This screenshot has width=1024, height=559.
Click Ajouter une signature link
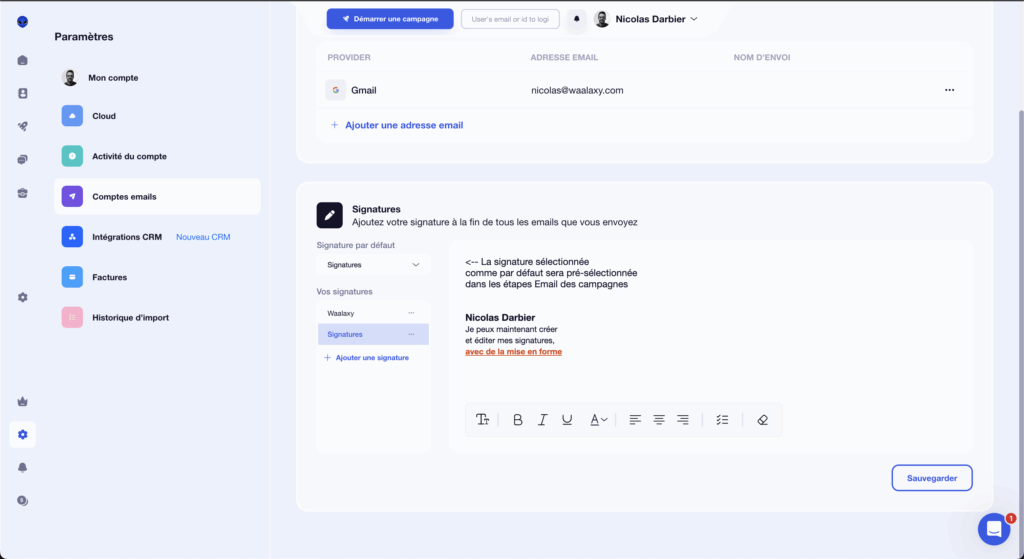pos(366,358)
